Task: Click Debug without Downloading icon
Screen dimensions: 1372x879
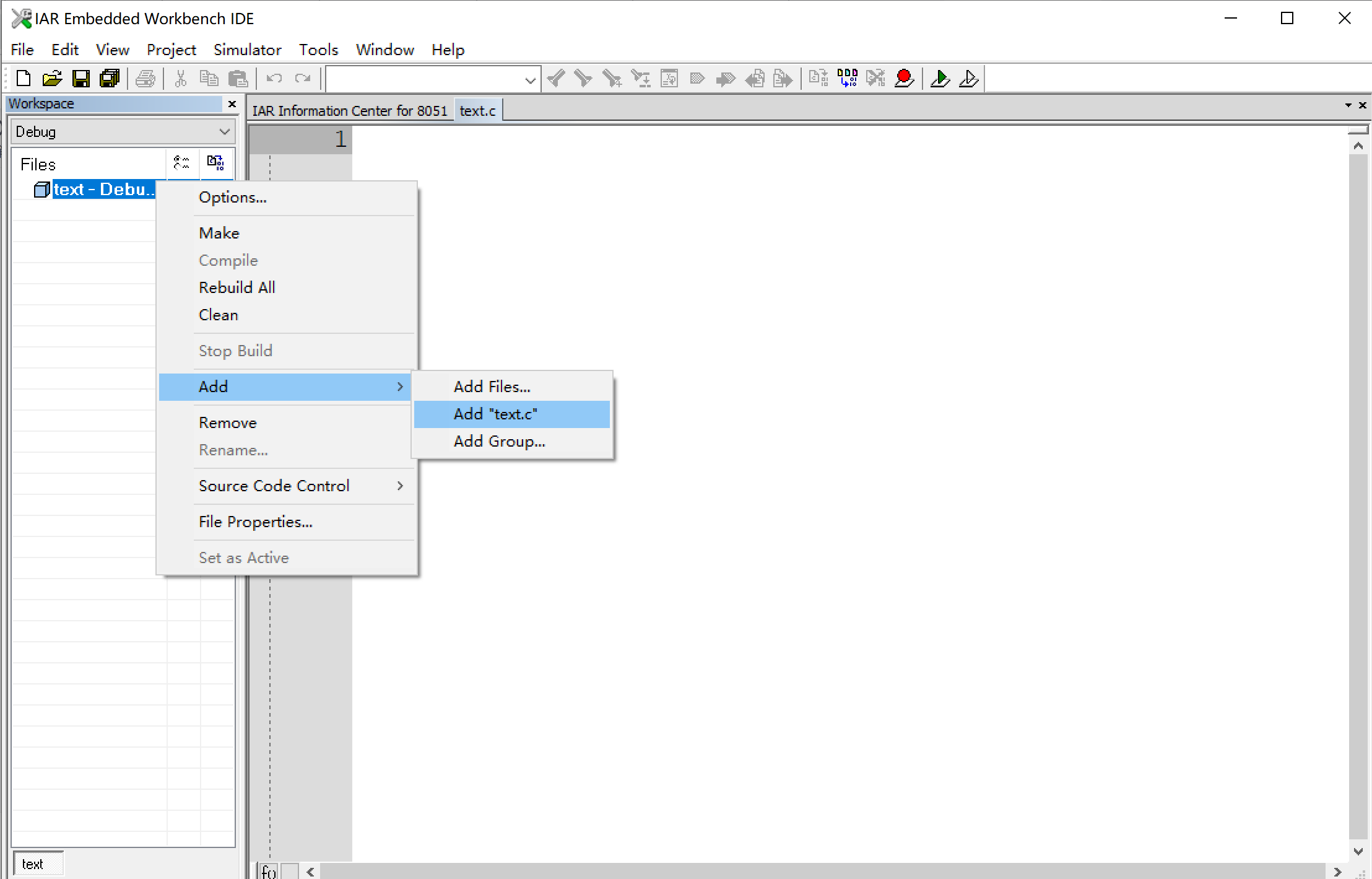Action: click(x=968, y=79)
